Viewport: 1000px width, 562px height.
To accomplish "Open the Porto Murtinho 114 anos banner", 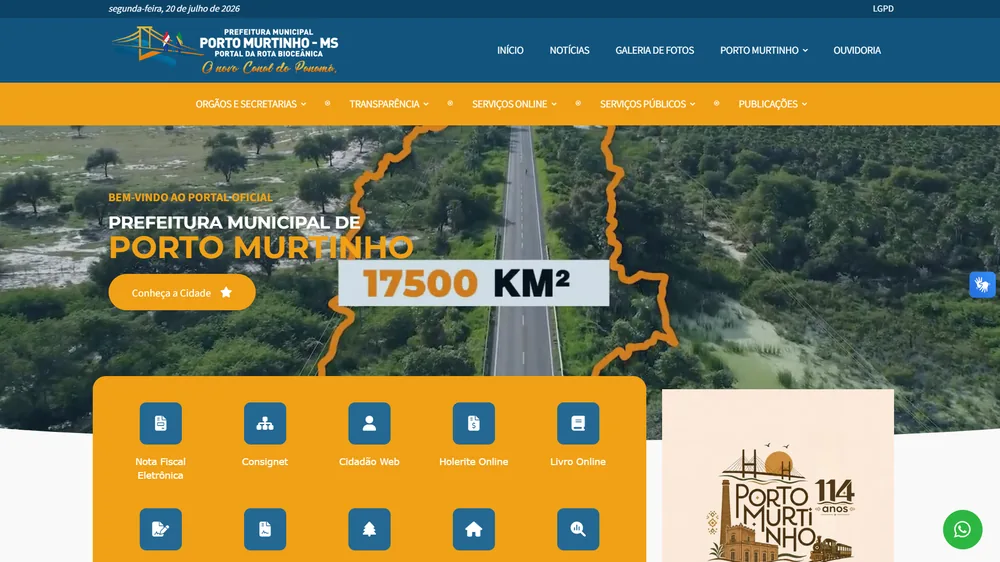I will click(777, 476).
